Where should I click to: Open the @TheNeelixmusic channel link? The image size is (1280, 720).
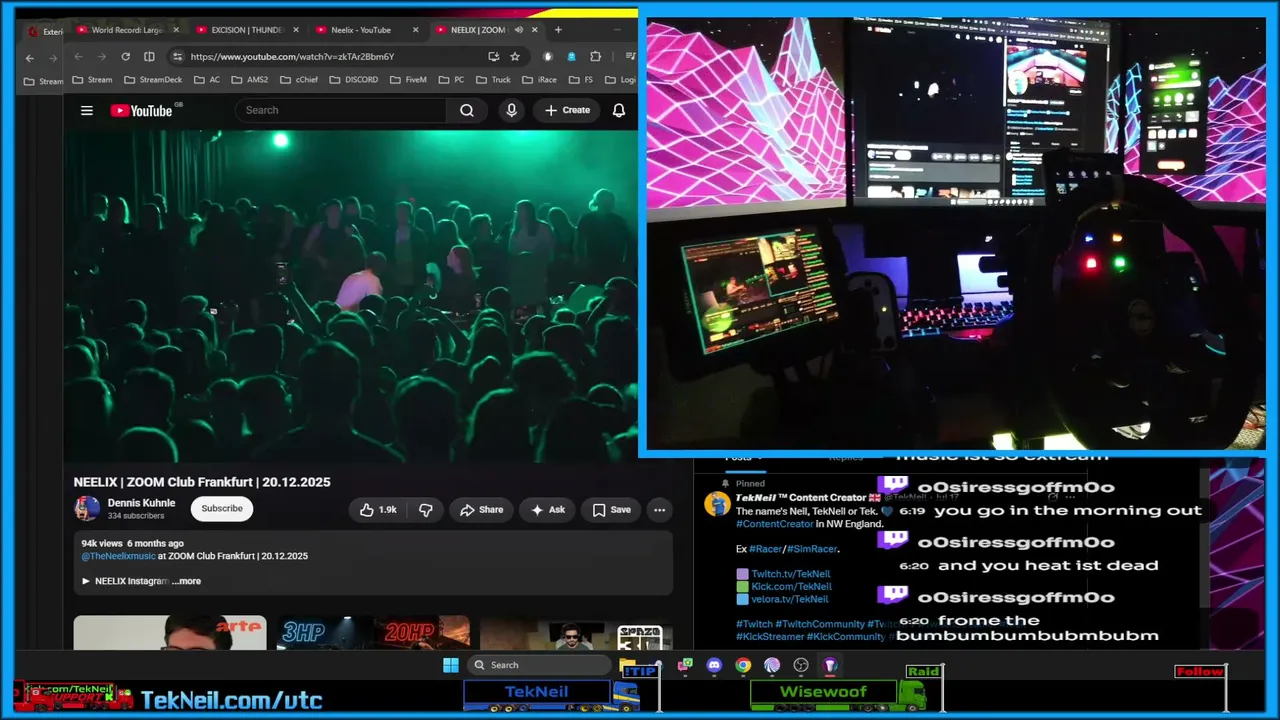(118, 556)
